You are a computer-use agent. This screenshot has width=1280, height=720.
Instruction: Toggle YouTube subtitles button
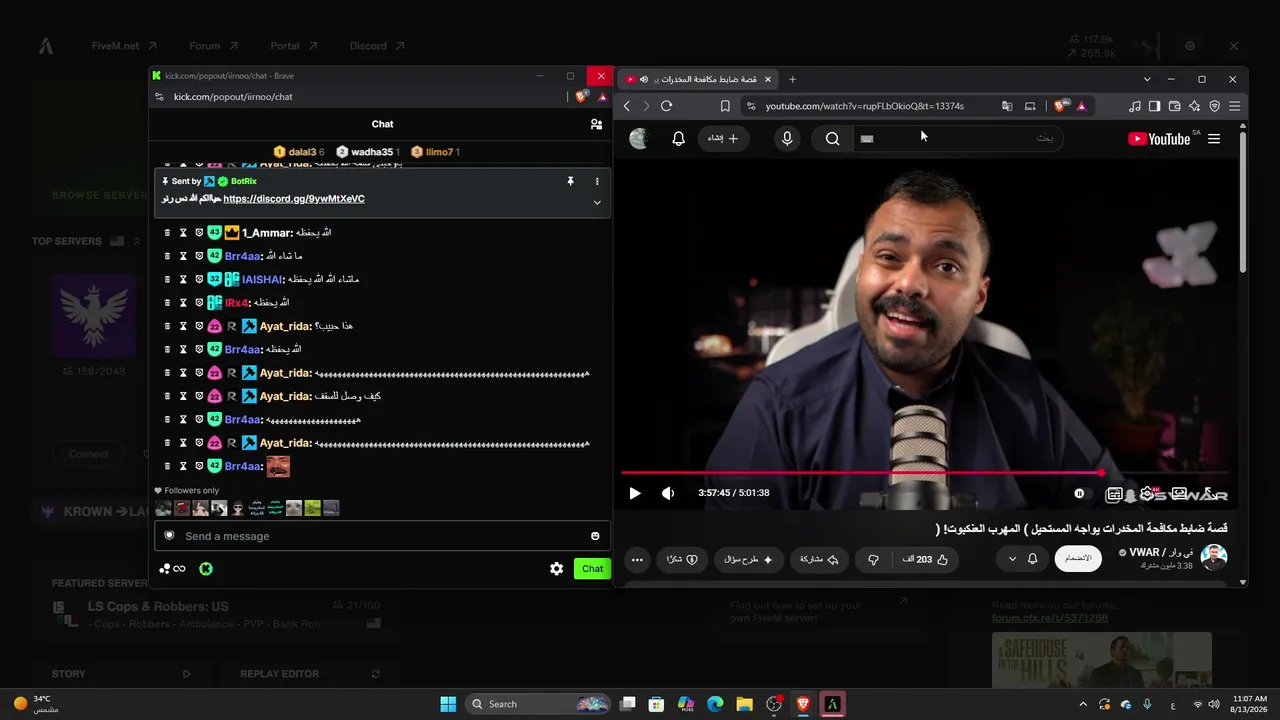click(1113, 494)
